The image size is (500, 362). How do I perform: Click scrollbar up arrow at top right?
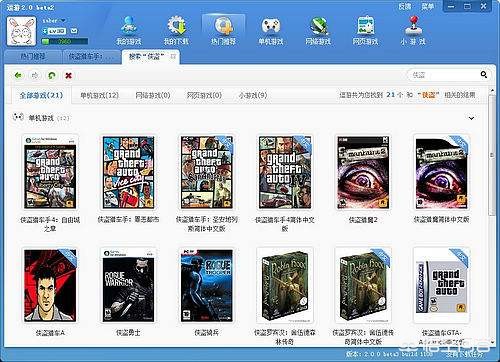[x=492, y=91]
